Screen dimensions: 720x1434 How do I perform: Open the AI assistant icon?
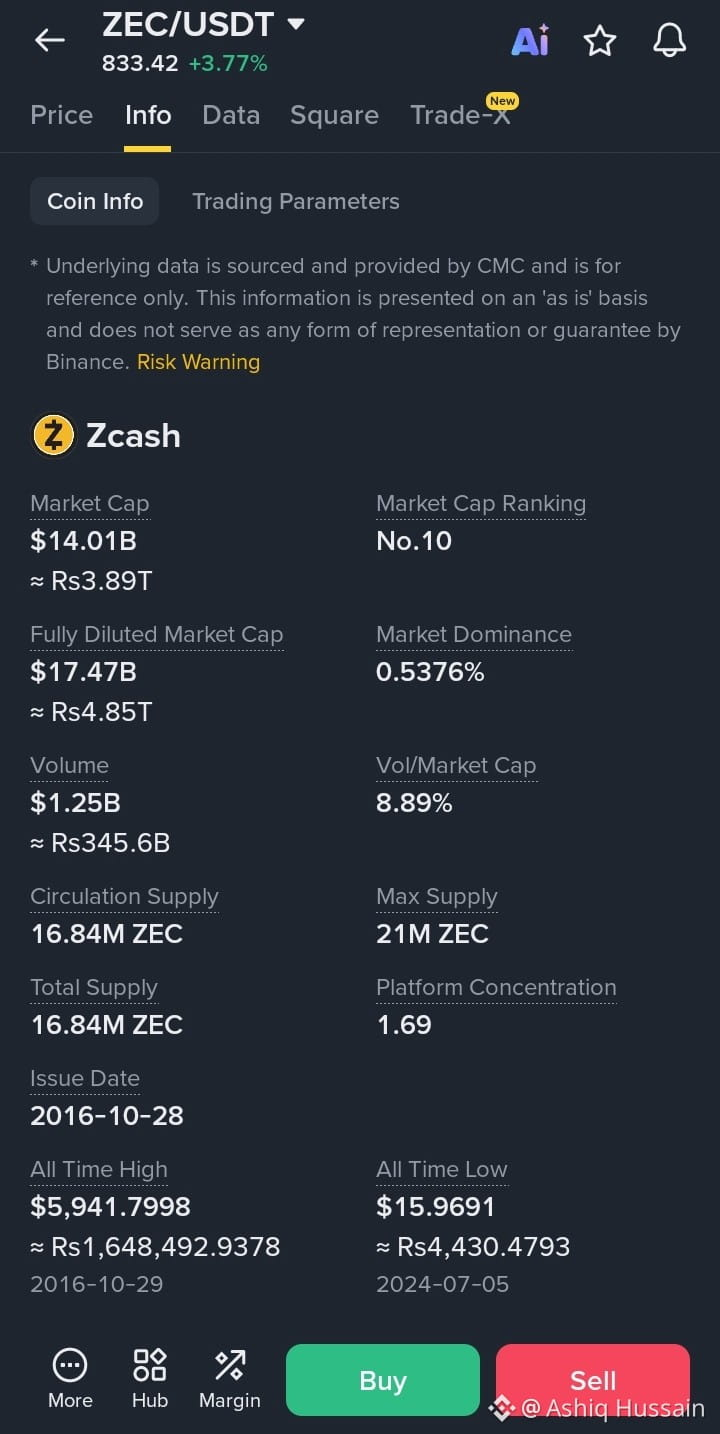(x=530, y=40)
